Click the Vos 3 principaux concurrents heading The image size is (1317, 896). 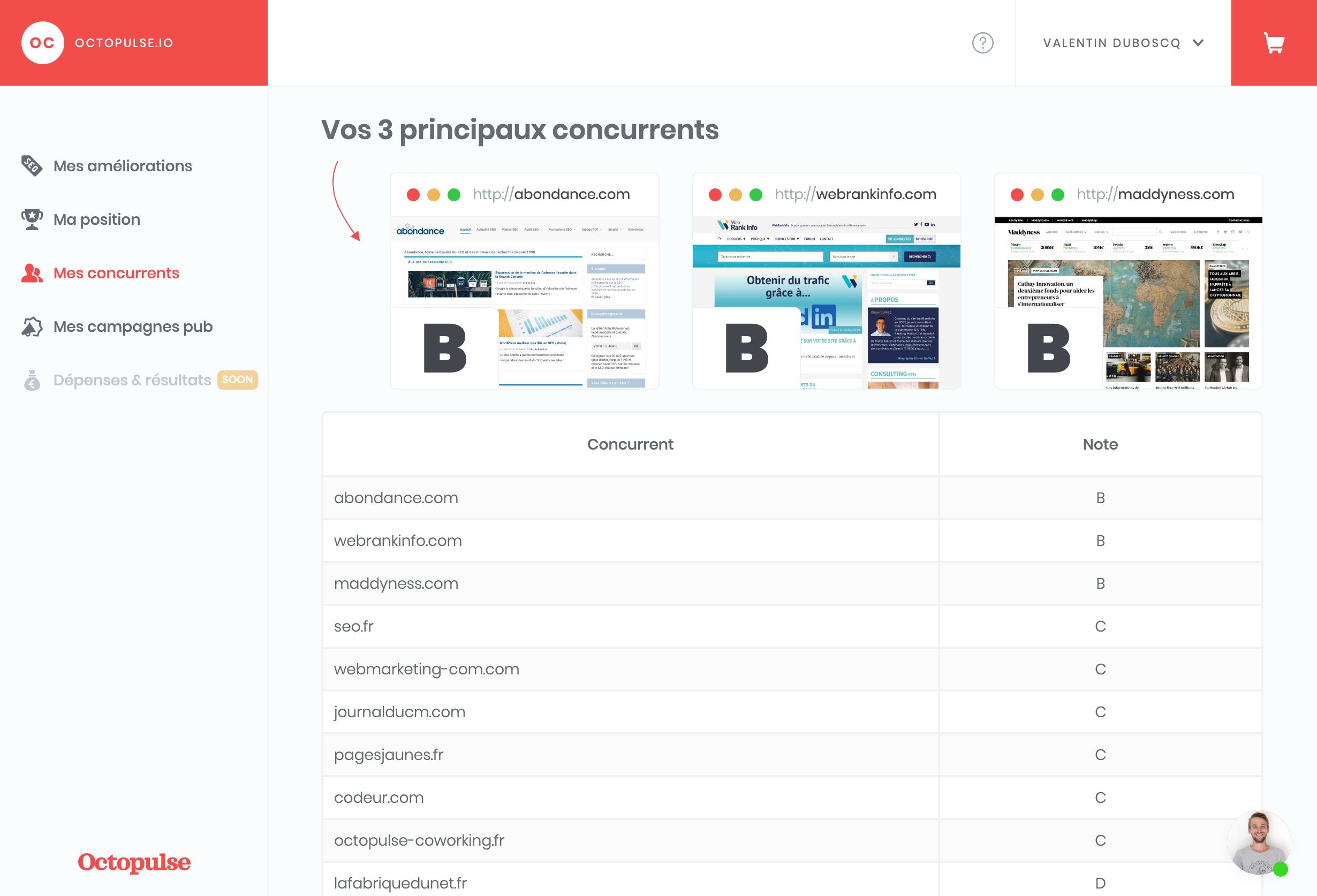520,130
